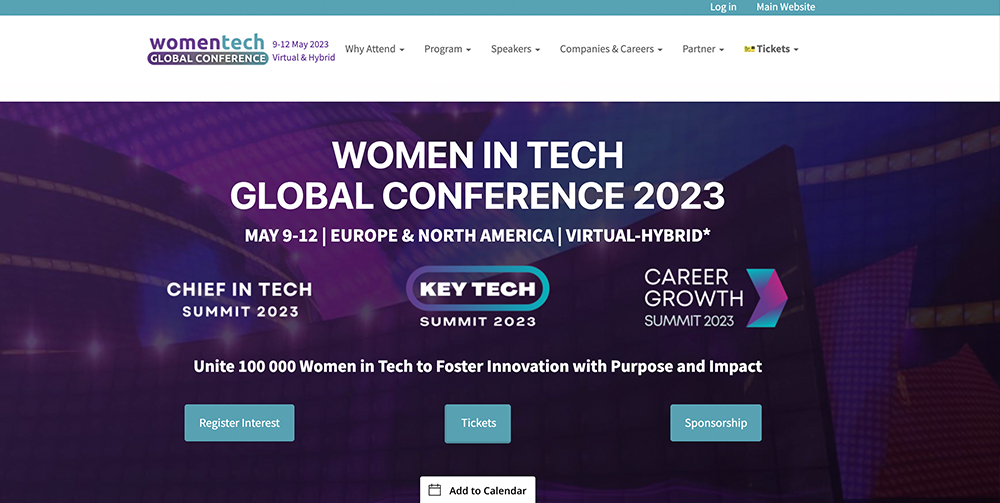Expand the Program dropdown menu
1000x503 pixels.
point(447,49)
